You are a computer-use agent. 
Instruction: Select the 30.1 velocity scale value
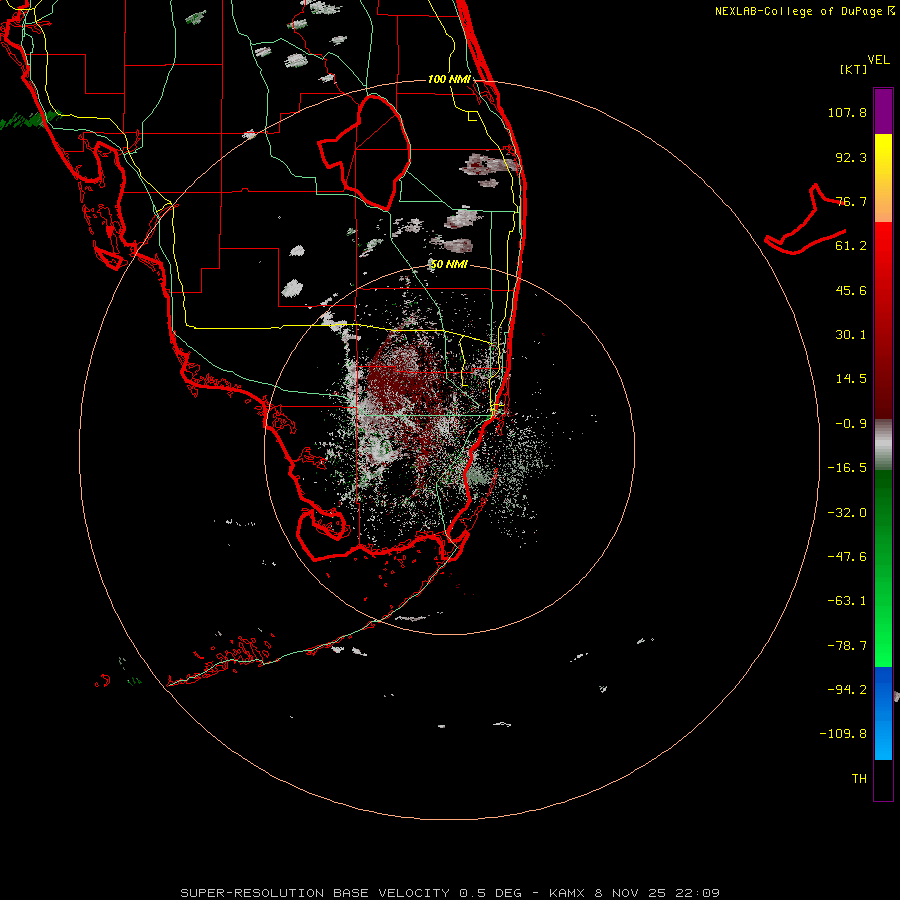point(851,335)
